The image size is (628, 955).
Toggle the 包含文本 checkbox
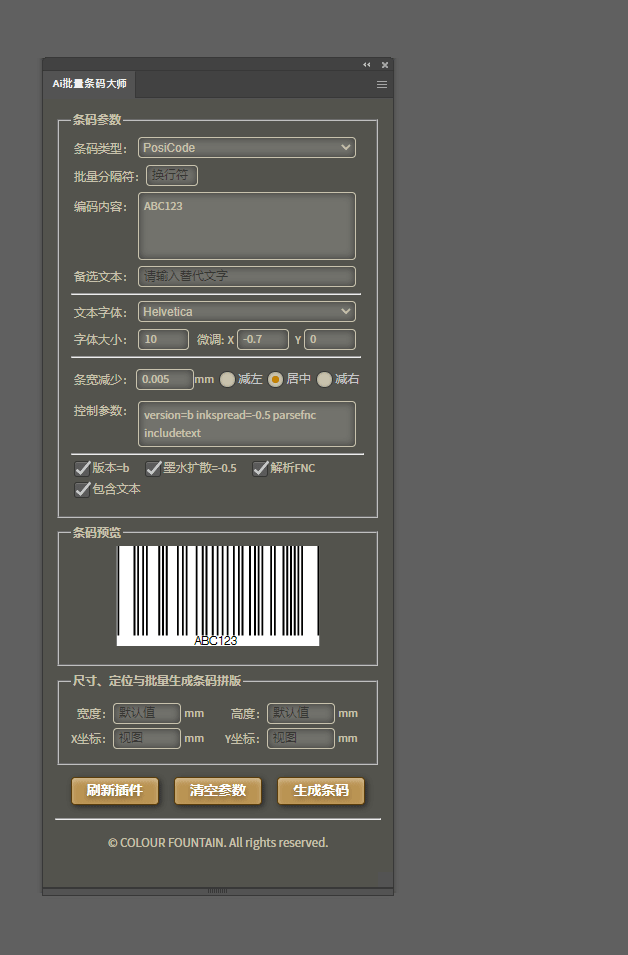pyautogui.click(x=82, y=489)
